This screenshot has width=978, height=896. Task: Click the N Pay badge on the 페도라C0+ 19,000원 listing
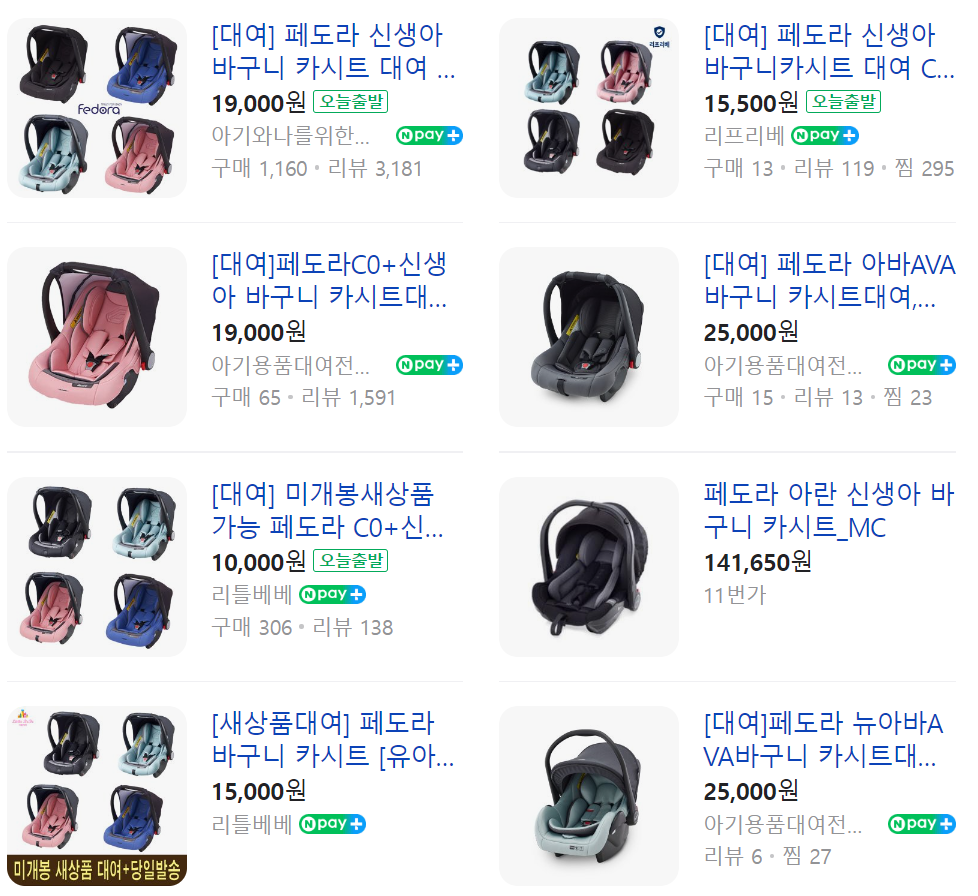click(428, 365)
